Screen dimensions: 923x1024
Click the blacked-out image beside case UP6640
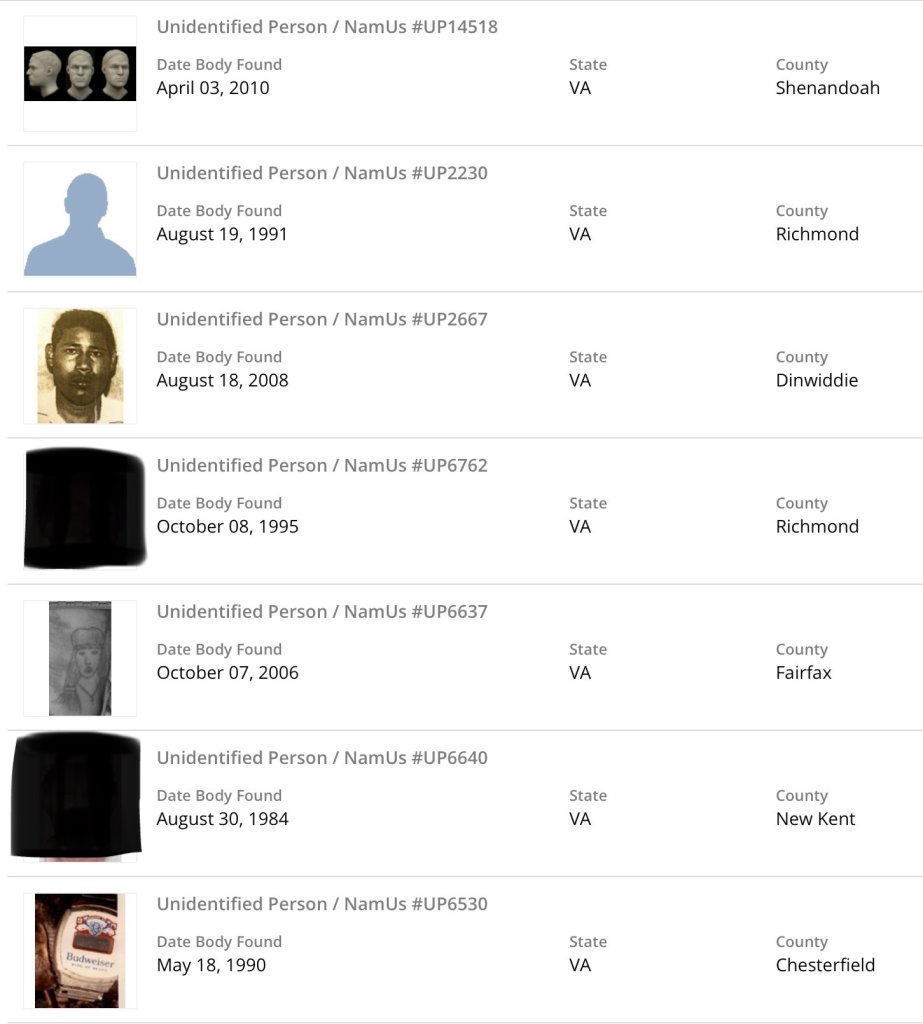pos(76,796)
